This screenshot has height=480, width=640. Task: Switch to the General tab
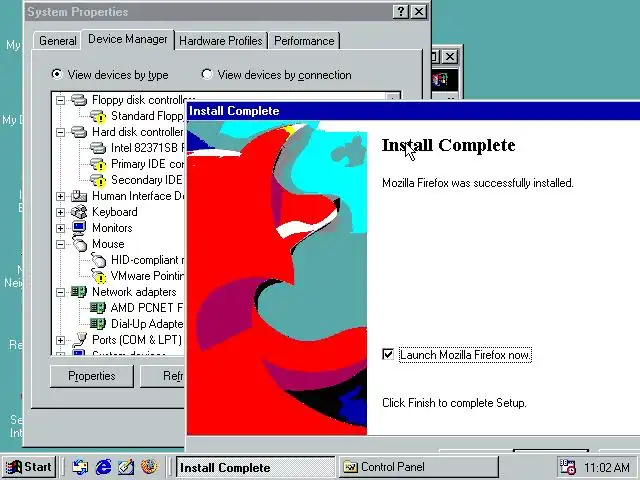click(58, 41)
